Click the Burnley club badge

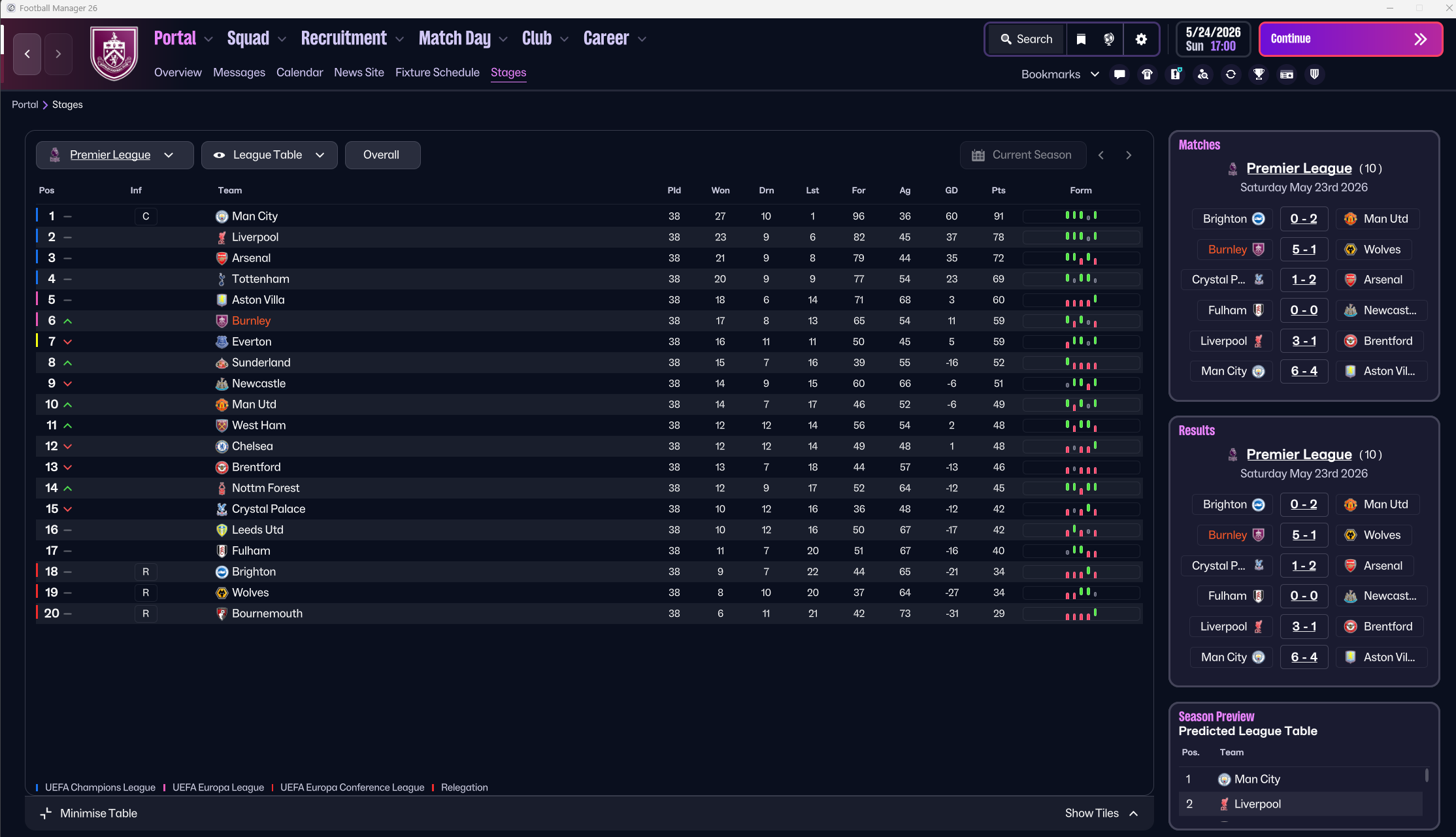tap(114, 54)
